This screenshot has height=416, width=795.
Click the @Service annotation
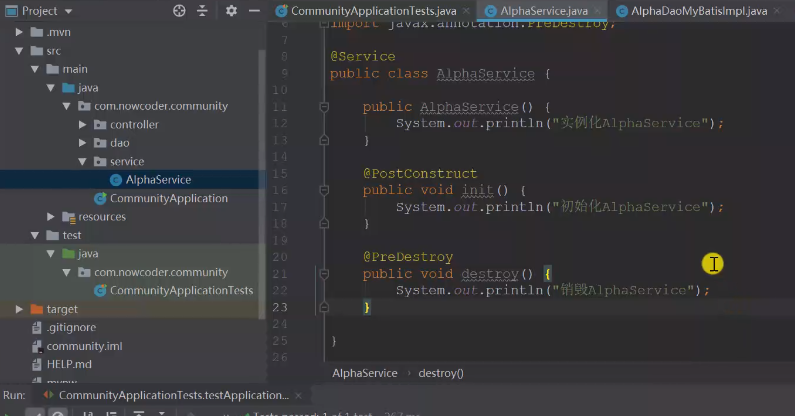coord(363,56)
